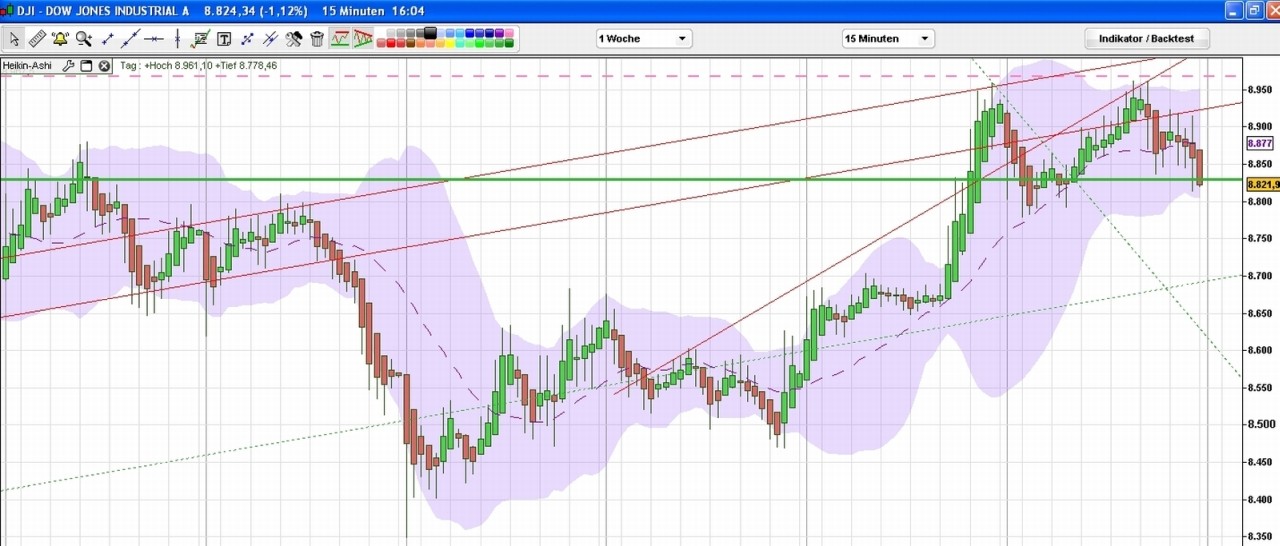Remove the Heikin-Ashi indicator
Viewport: 1280px width, 546px height.
point(104,66)
